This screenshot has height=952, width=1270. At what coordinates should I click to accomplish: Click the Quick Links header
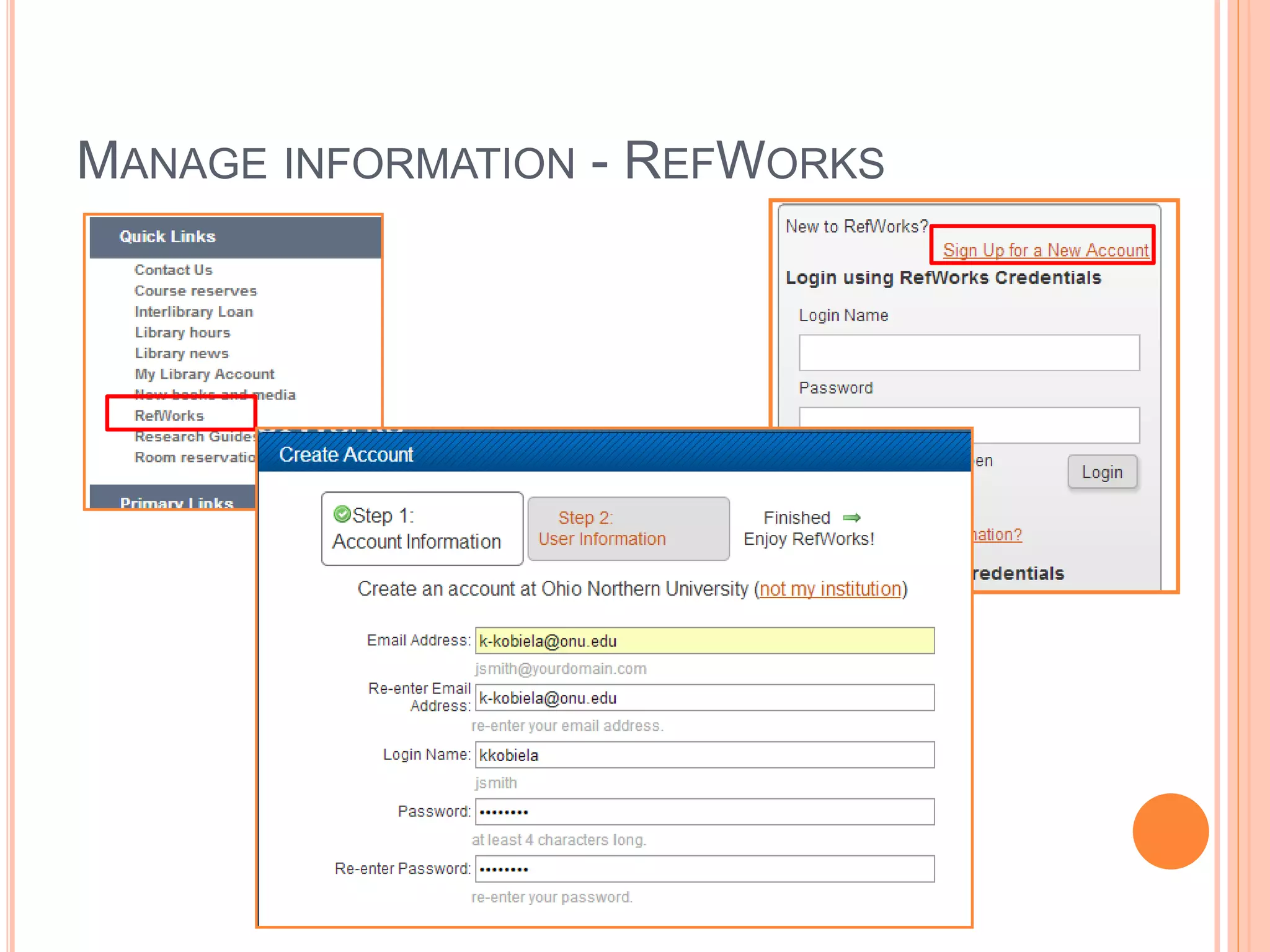coord(236,237)
